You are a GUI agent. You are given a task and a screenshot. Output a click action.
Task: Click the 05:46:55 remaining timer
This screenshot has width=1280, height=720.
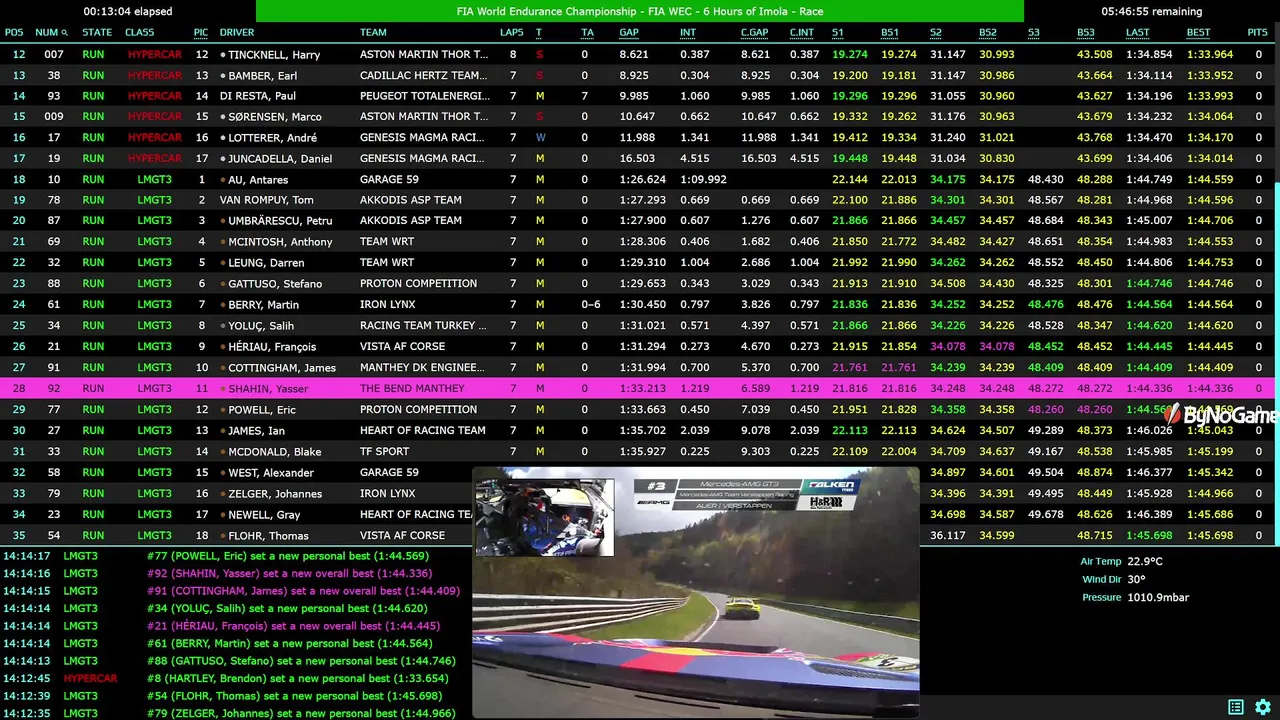point(1151,12)
